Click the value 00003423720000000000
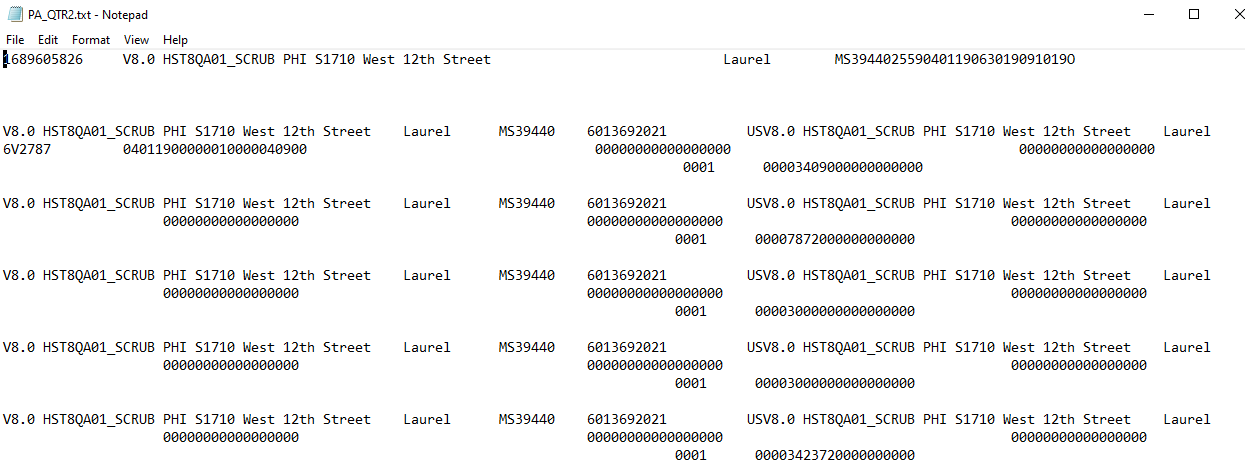The image size is (1245, 462). pyautogui.click(x=835, y=456)
